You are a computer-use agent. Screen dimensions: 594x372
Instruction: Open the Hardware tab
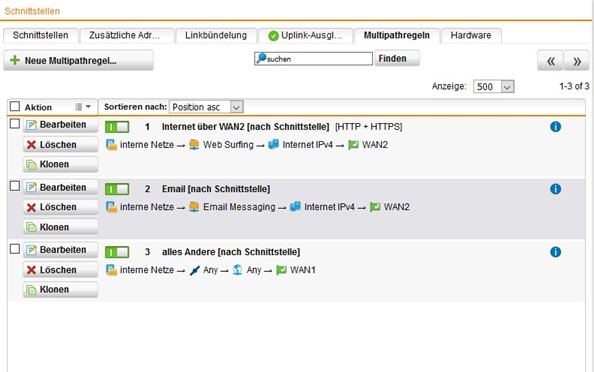471,36
